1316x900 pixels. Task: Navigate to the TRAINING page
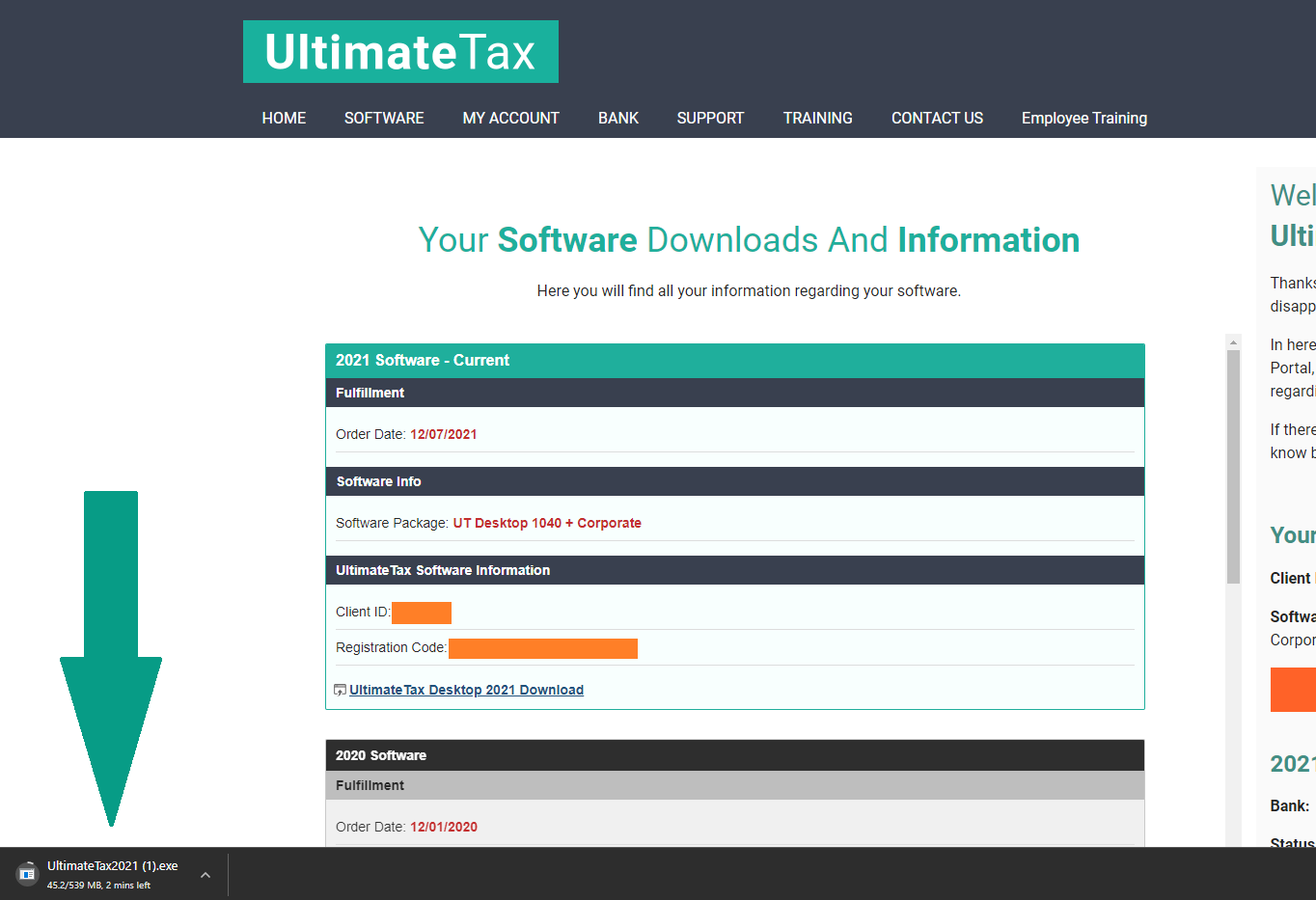click(818, 118)
